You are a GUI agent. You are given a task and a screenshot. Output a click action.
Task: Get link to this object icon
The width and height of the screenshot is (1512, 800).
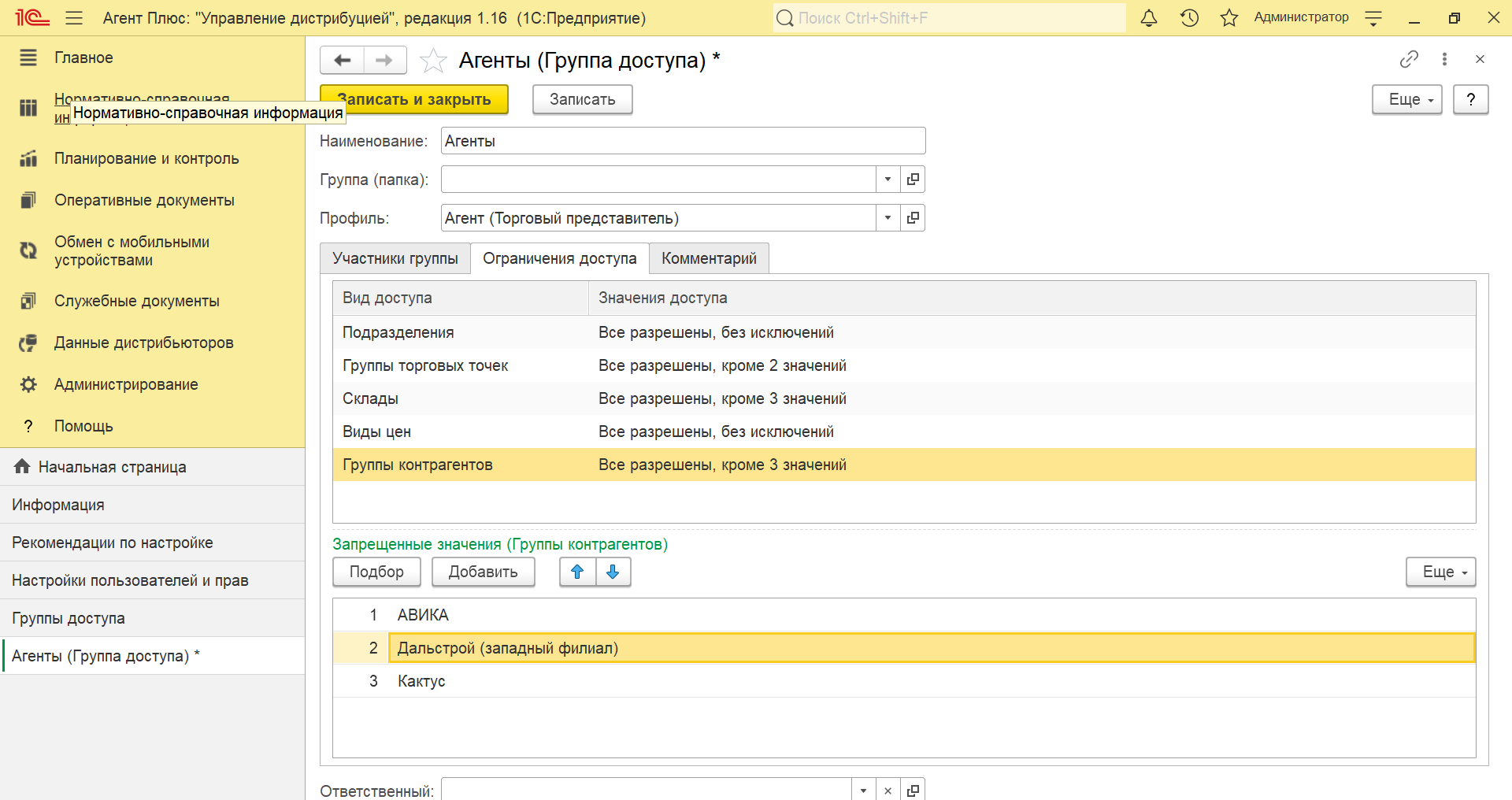coord(1409,59)
